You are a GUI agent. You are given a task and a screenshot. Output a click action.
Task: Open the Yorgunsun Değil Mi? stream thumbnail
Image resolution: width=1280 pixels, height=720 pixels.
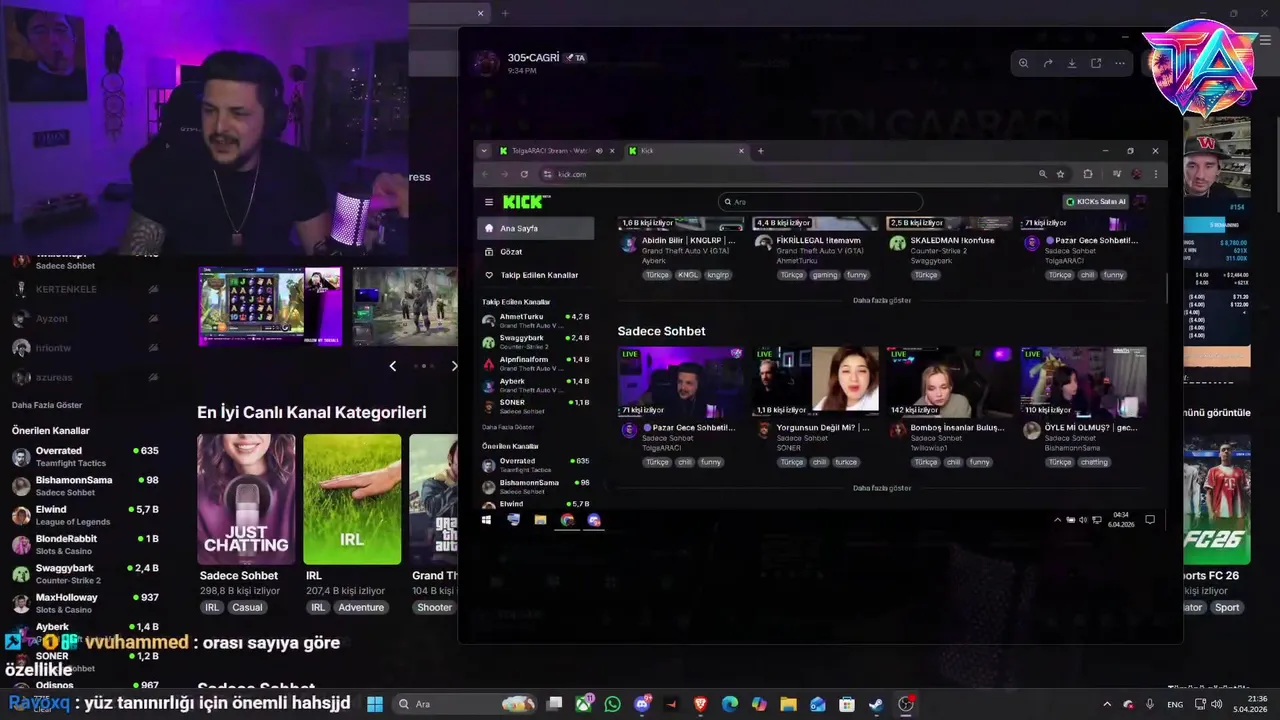pos(815,382)
